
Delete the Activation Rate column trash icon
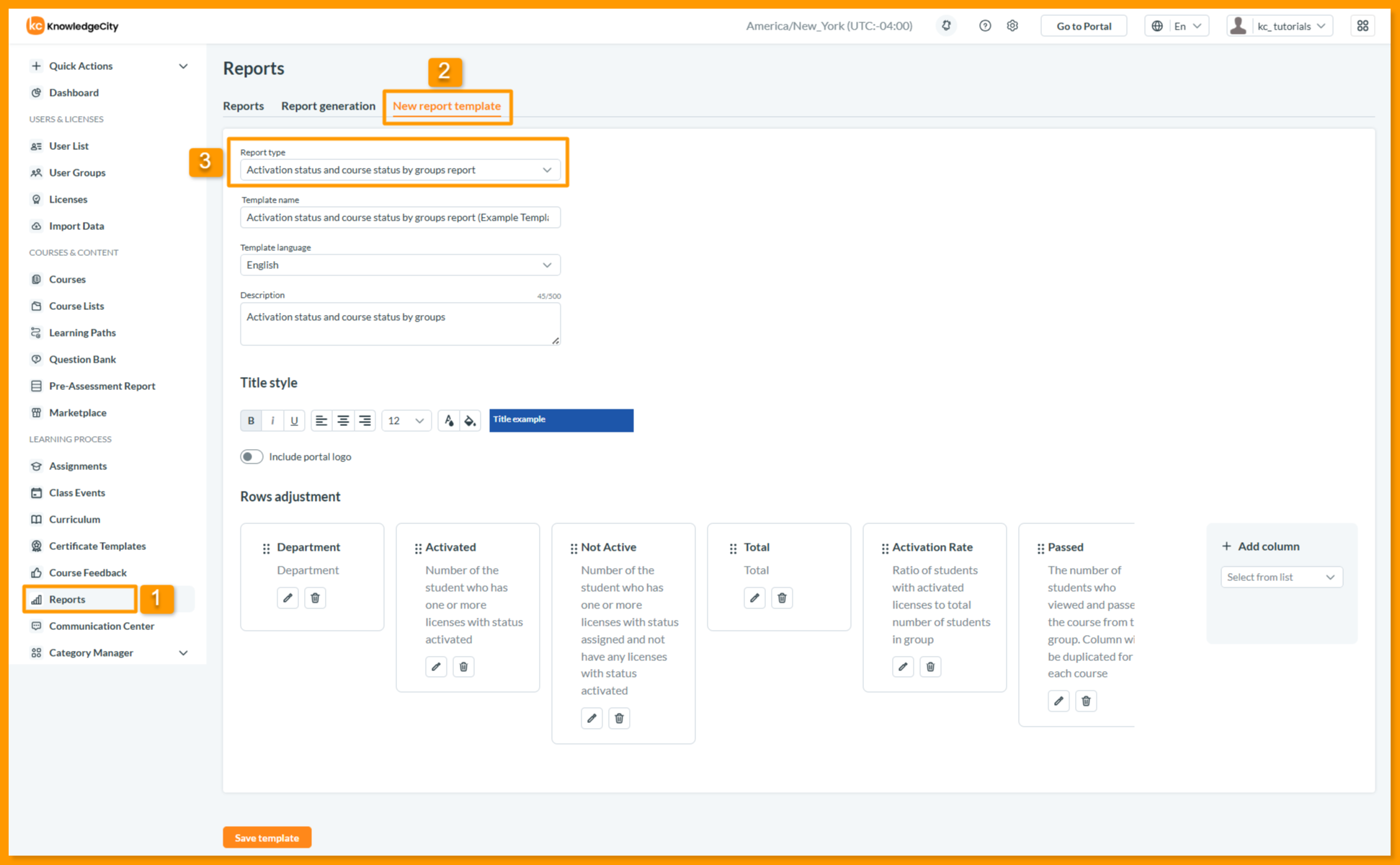click(930, 667)
